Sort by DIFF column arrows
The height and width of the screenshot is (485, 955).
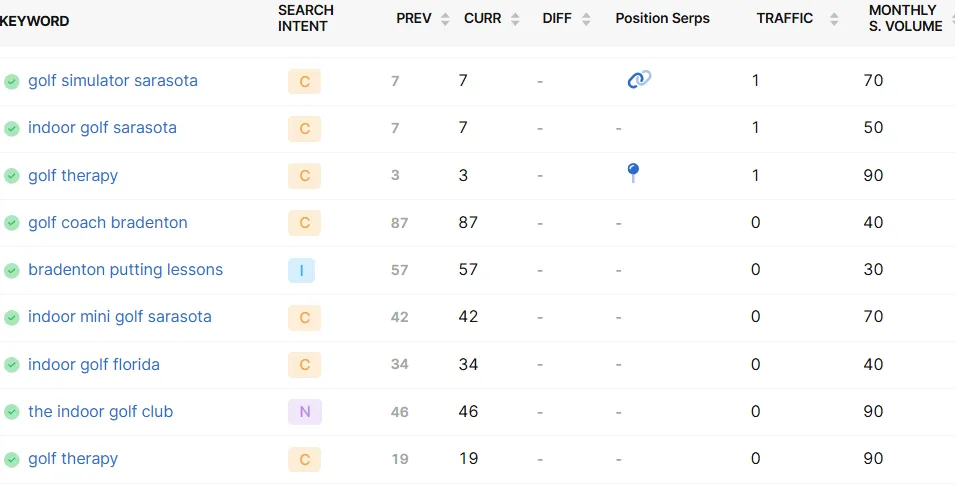point(586,19)
